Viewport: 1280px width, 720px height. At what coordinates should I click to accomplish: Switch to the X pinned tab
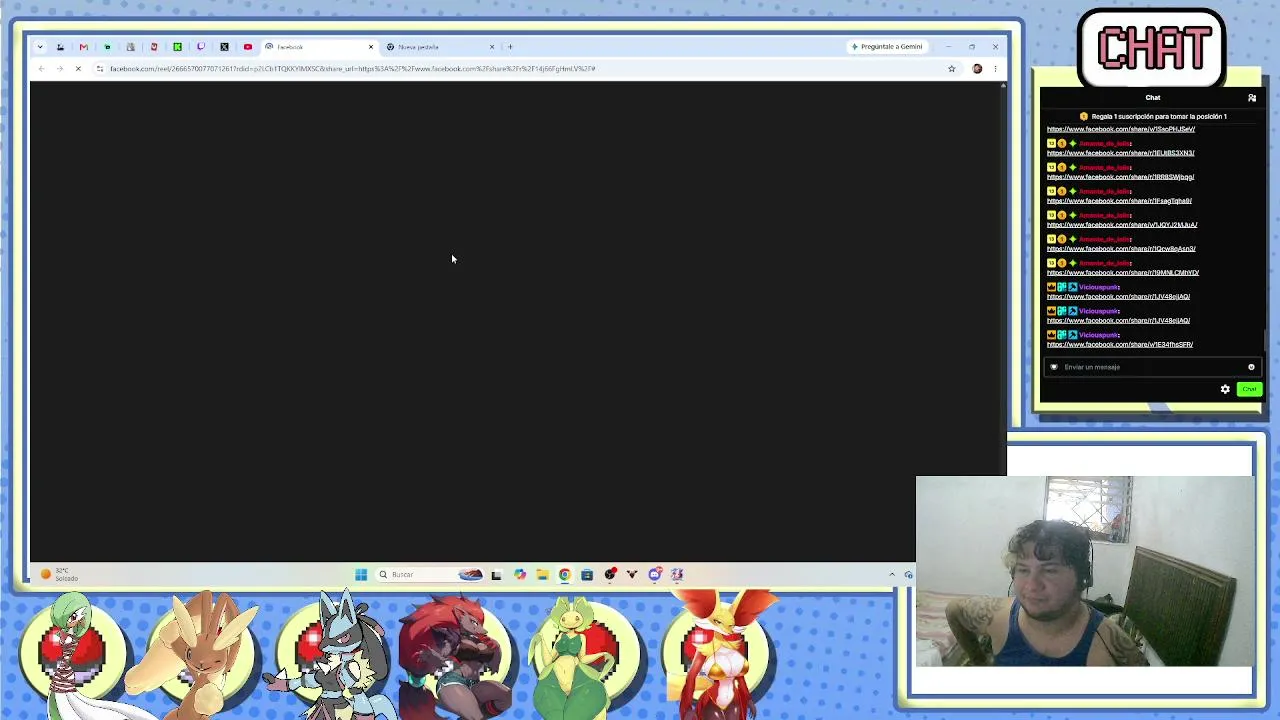(224, 47)
